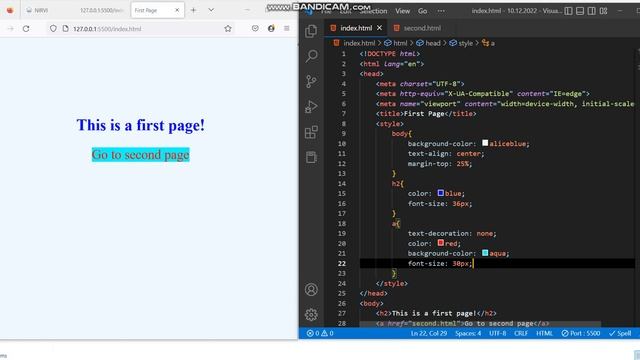Toggle the secondary side bar layout icon
Image resolution: width=640 pixels, height=360 pixels.
tap(591, 11)
